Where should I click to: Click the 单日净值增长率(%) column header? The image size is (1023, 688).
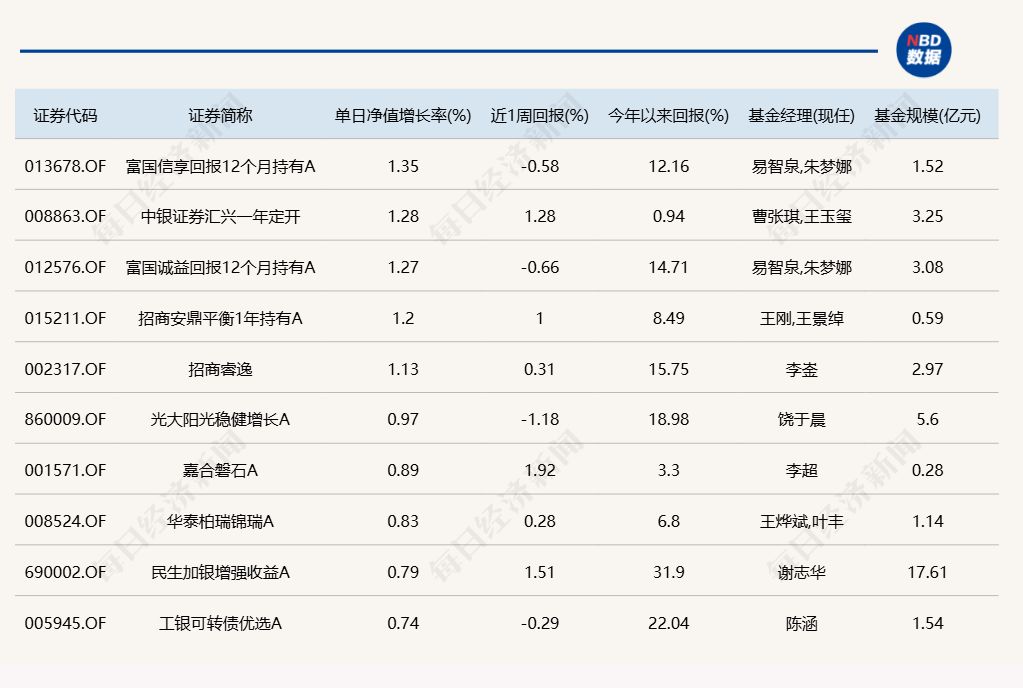point(402,115)
